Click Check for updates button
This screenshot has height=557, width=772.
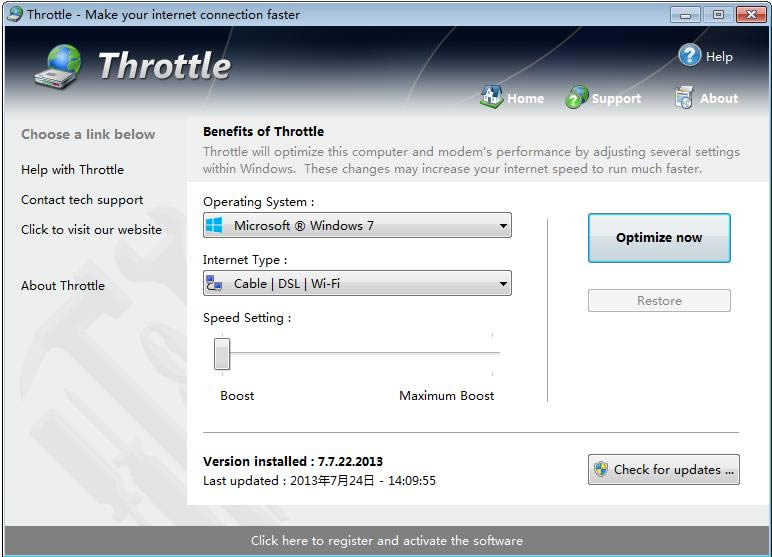coord(663,469)
